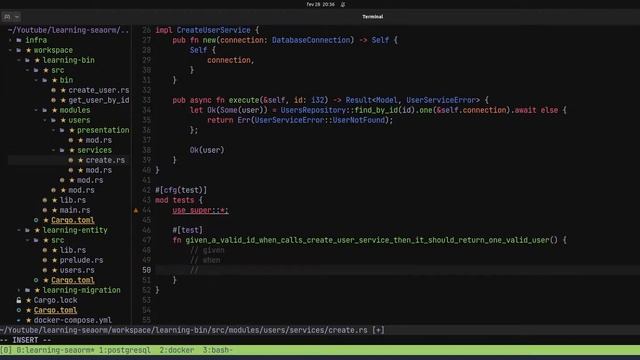This screenshot has width=640, height=360.
Task: Click line number 50 in the gutter
Action: (147, 270)
